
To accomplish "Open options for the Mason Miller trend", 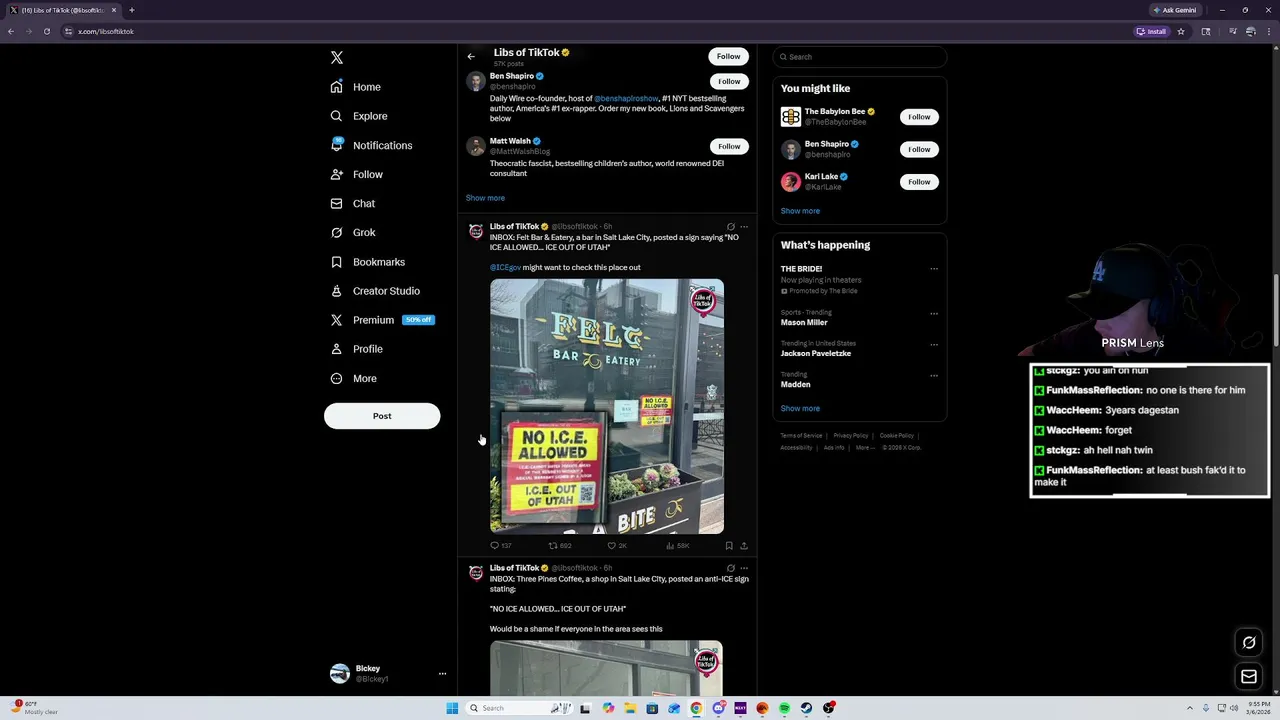I will click(x=934, y=313).
